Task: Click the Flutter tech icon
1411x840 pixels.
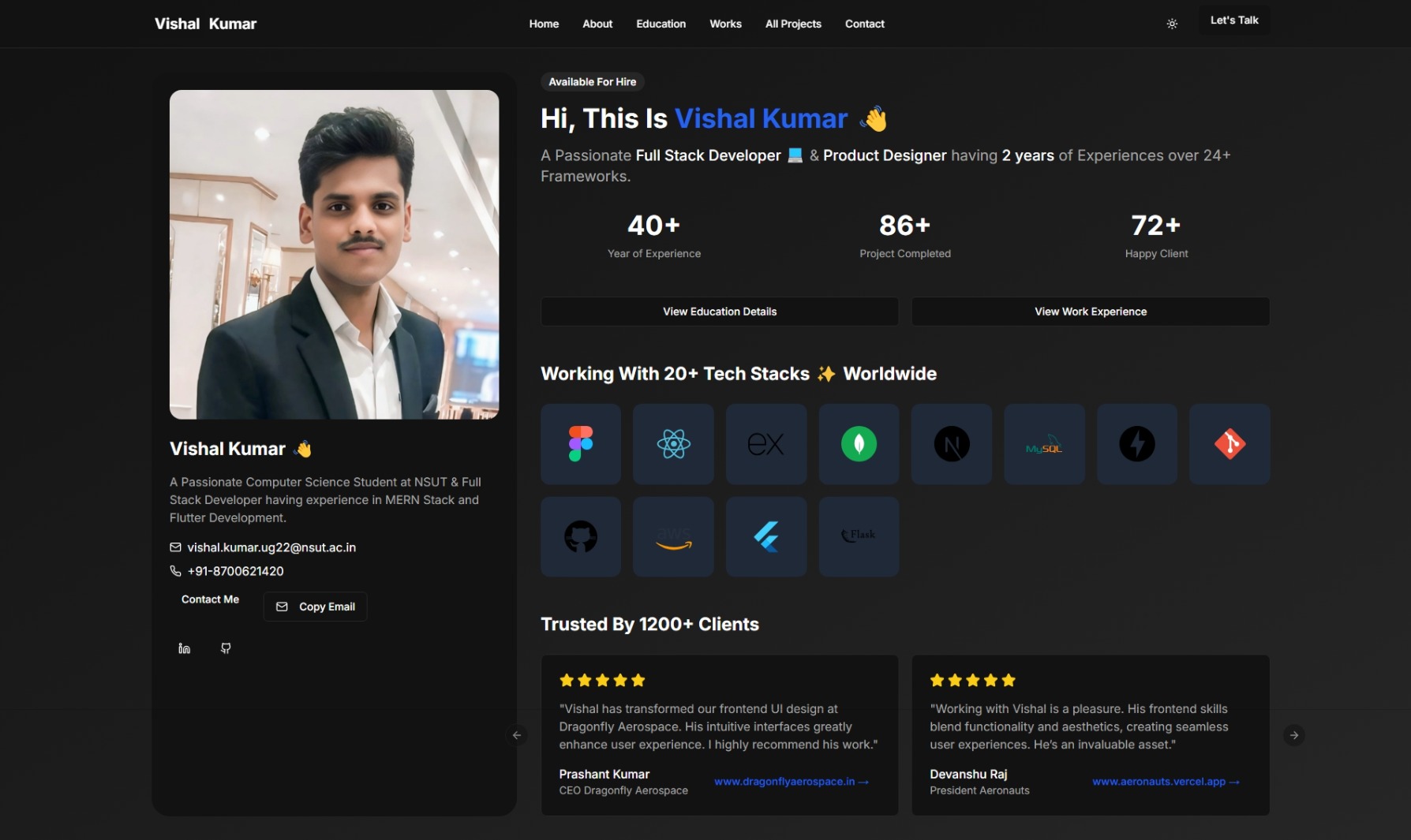Action: 765,536
